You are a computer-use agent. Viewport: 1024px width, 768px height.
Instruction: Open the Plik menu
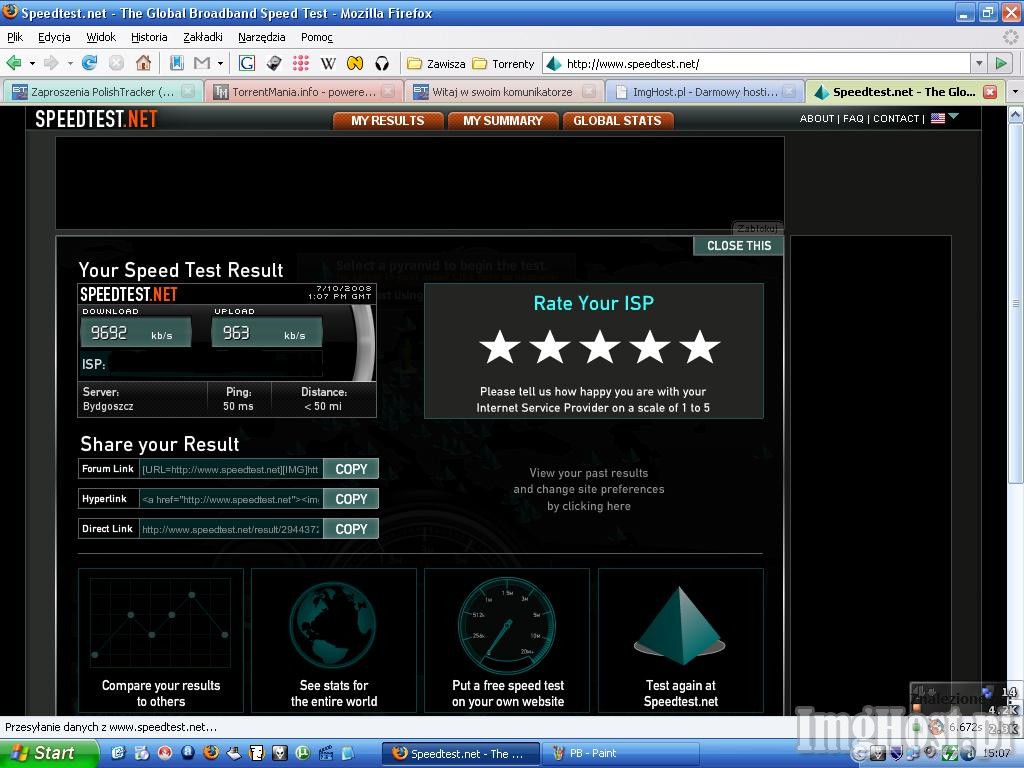(x=15, y=37)
